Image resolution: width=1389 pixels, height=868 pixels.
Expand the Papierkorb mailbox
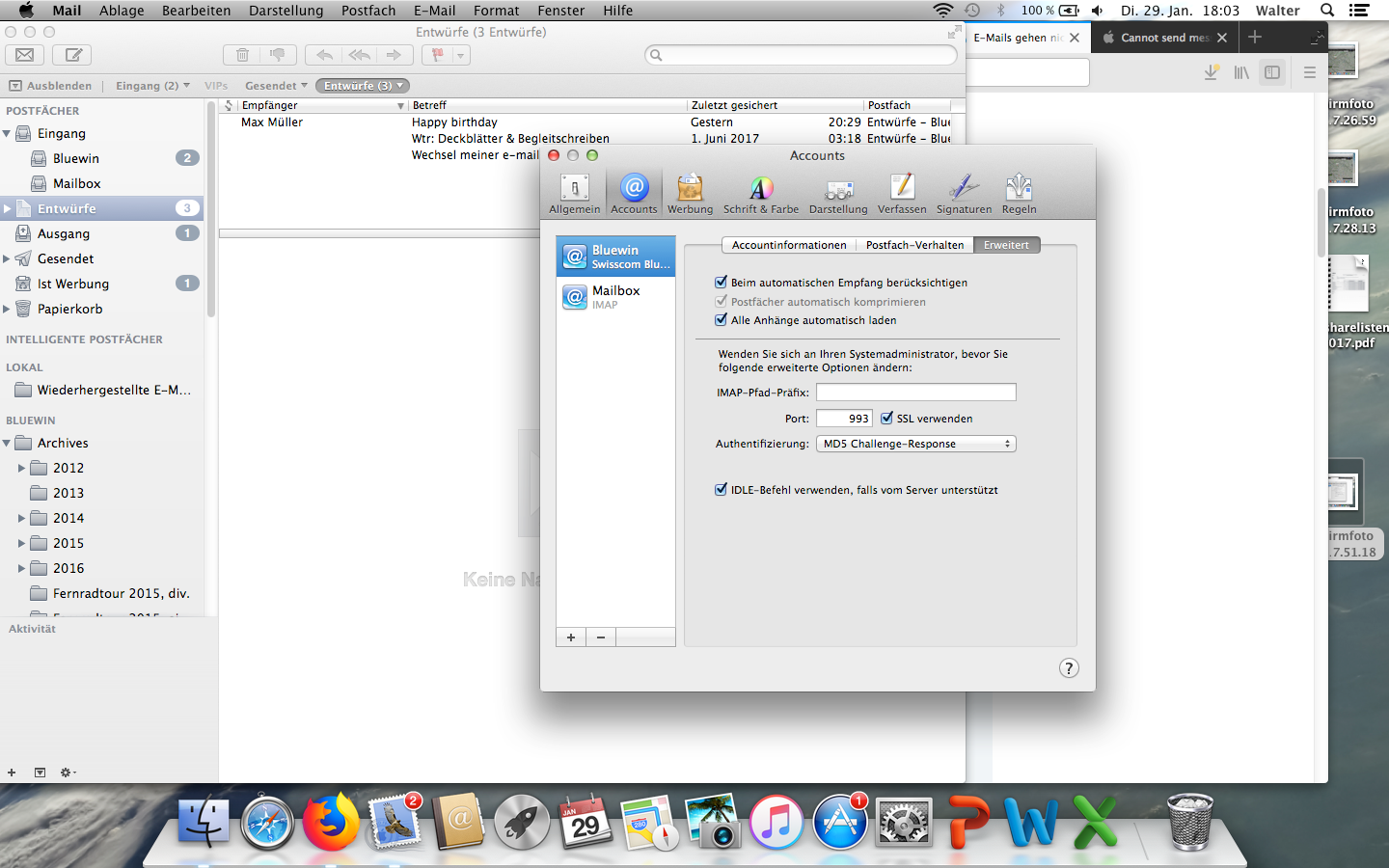(7, 309)
